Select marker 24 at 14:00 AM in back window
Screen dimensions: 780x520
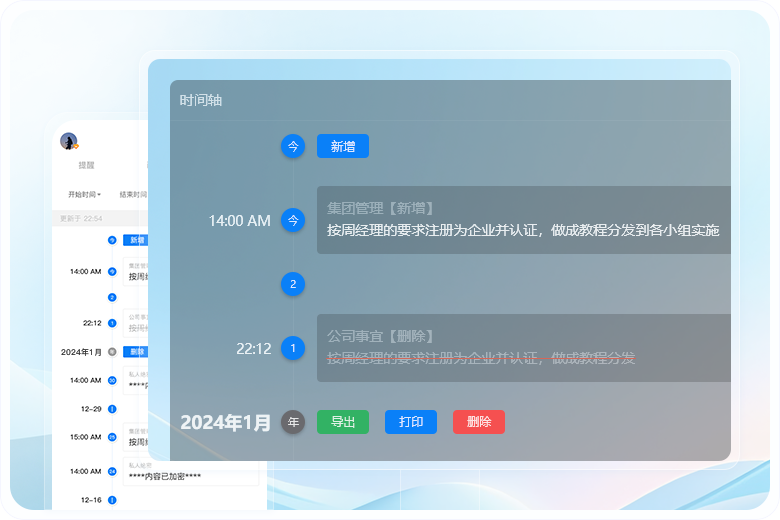click(112, 471)
